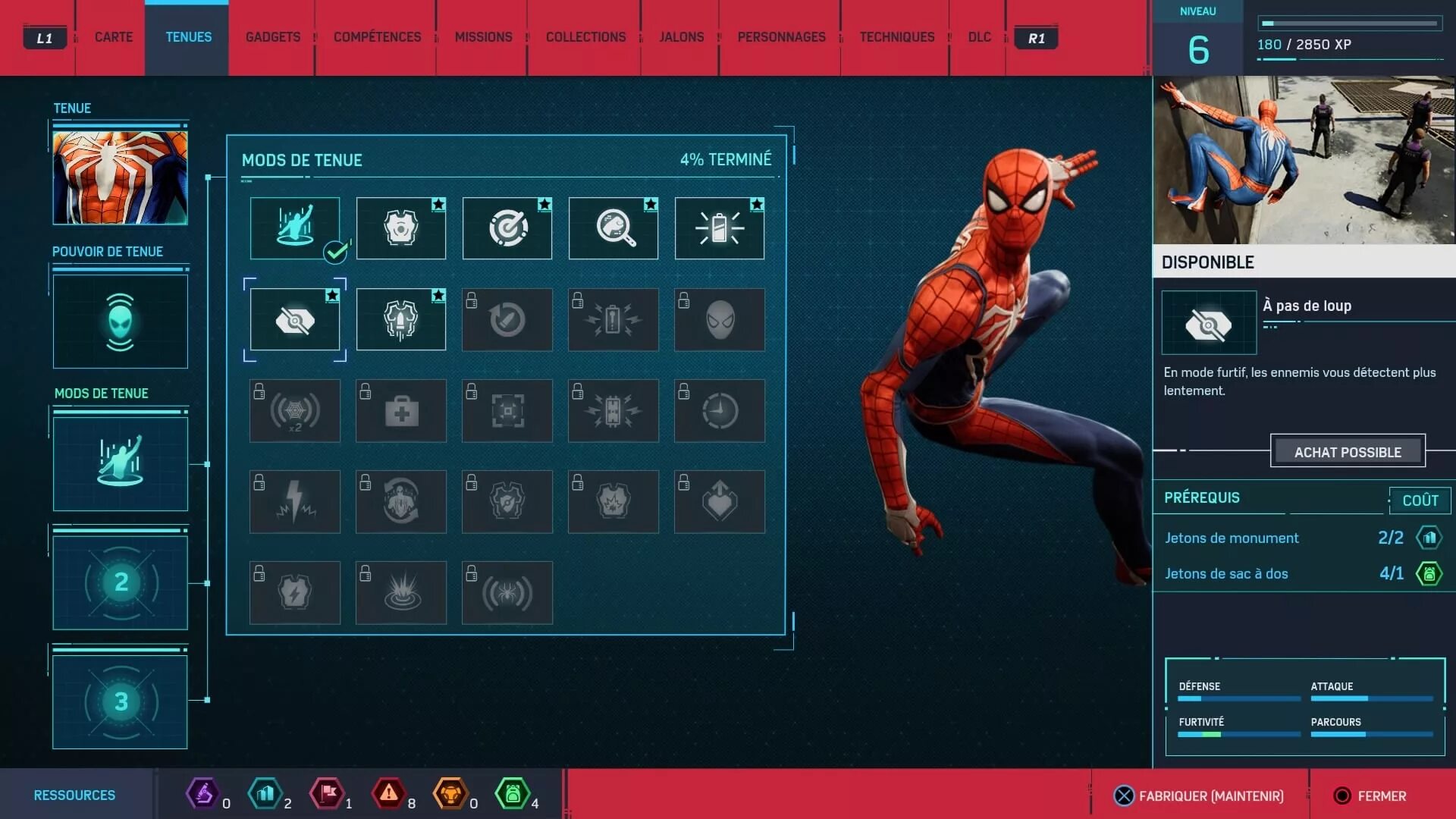1456x819 pixels.
Task: Click the XP progress bar
Action: 1350,24
